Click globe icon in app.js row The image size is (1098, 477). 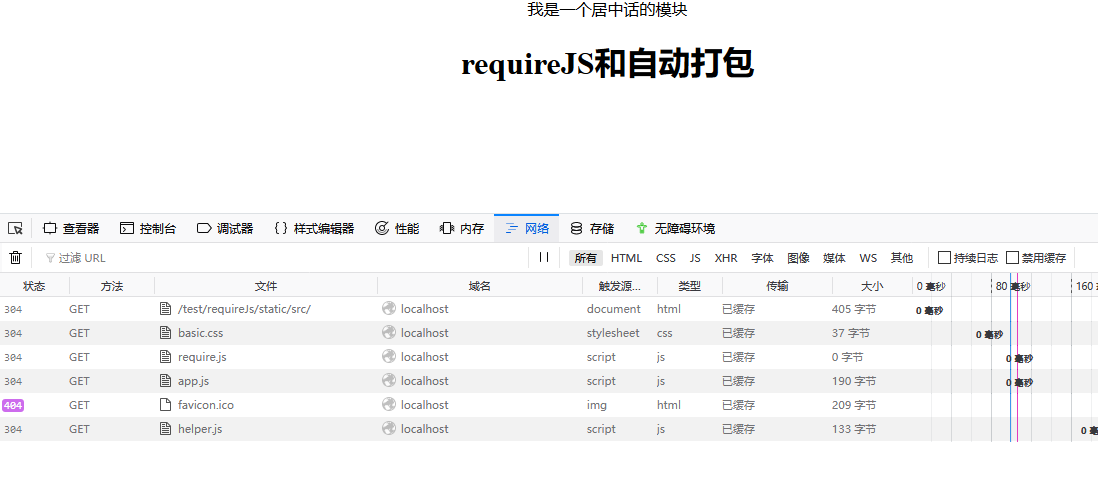click(389, 381)
